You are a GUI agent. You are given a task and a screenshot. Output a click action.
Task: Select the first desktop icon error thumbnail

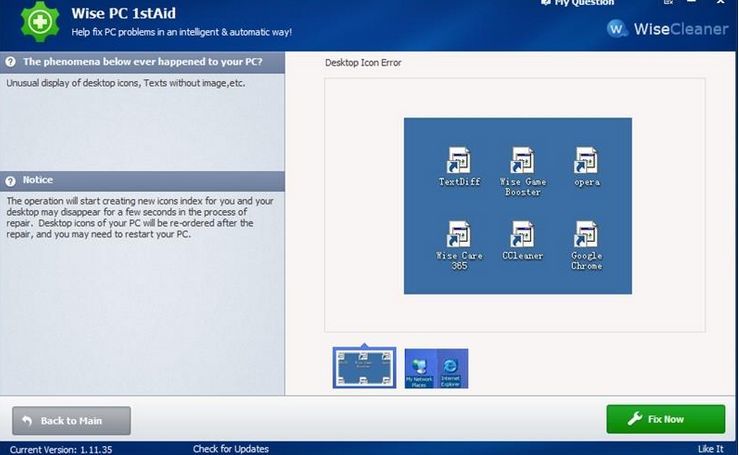click(364, 368)
